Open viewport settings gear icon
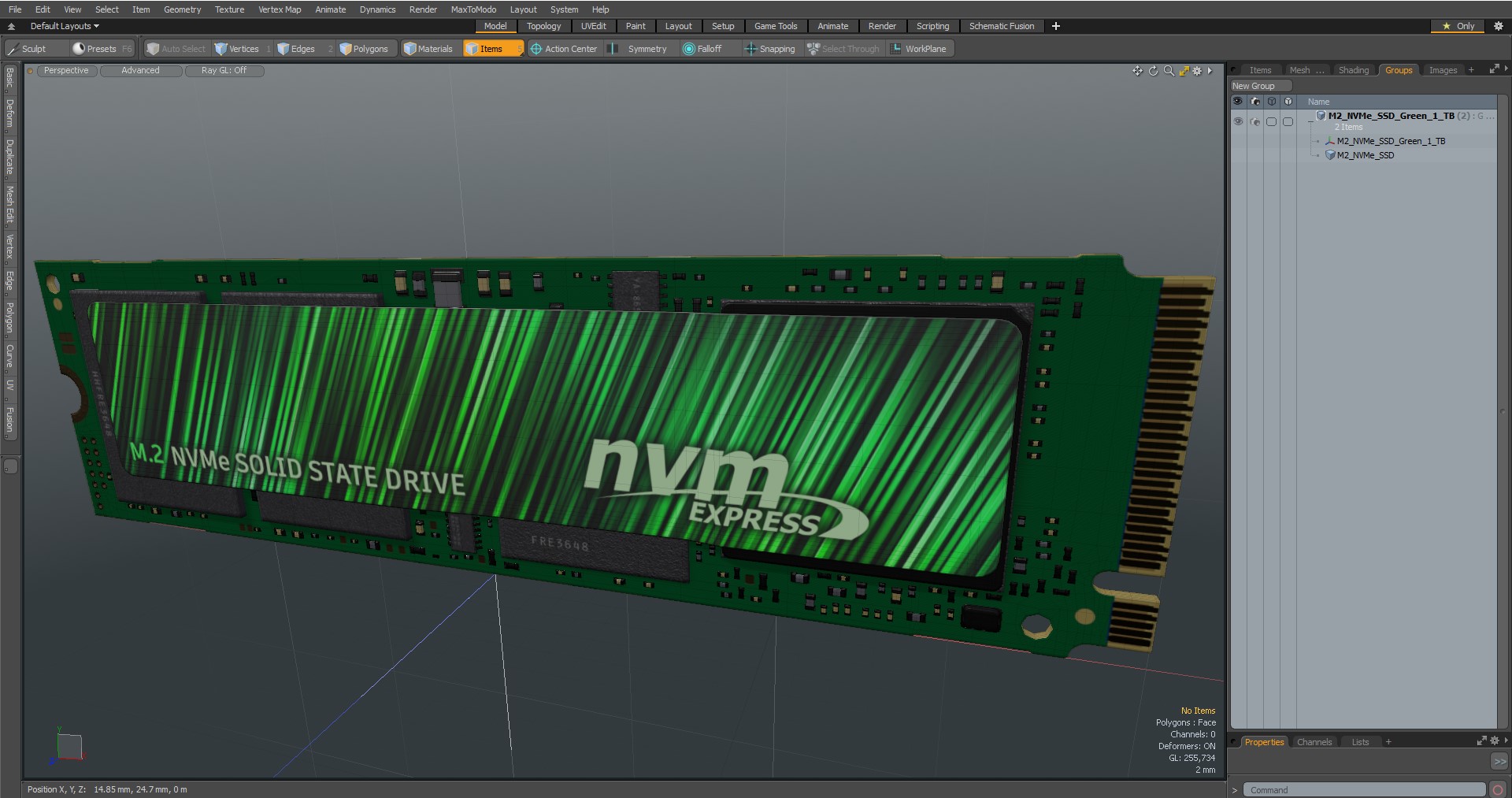 (x=1198, y=71)
